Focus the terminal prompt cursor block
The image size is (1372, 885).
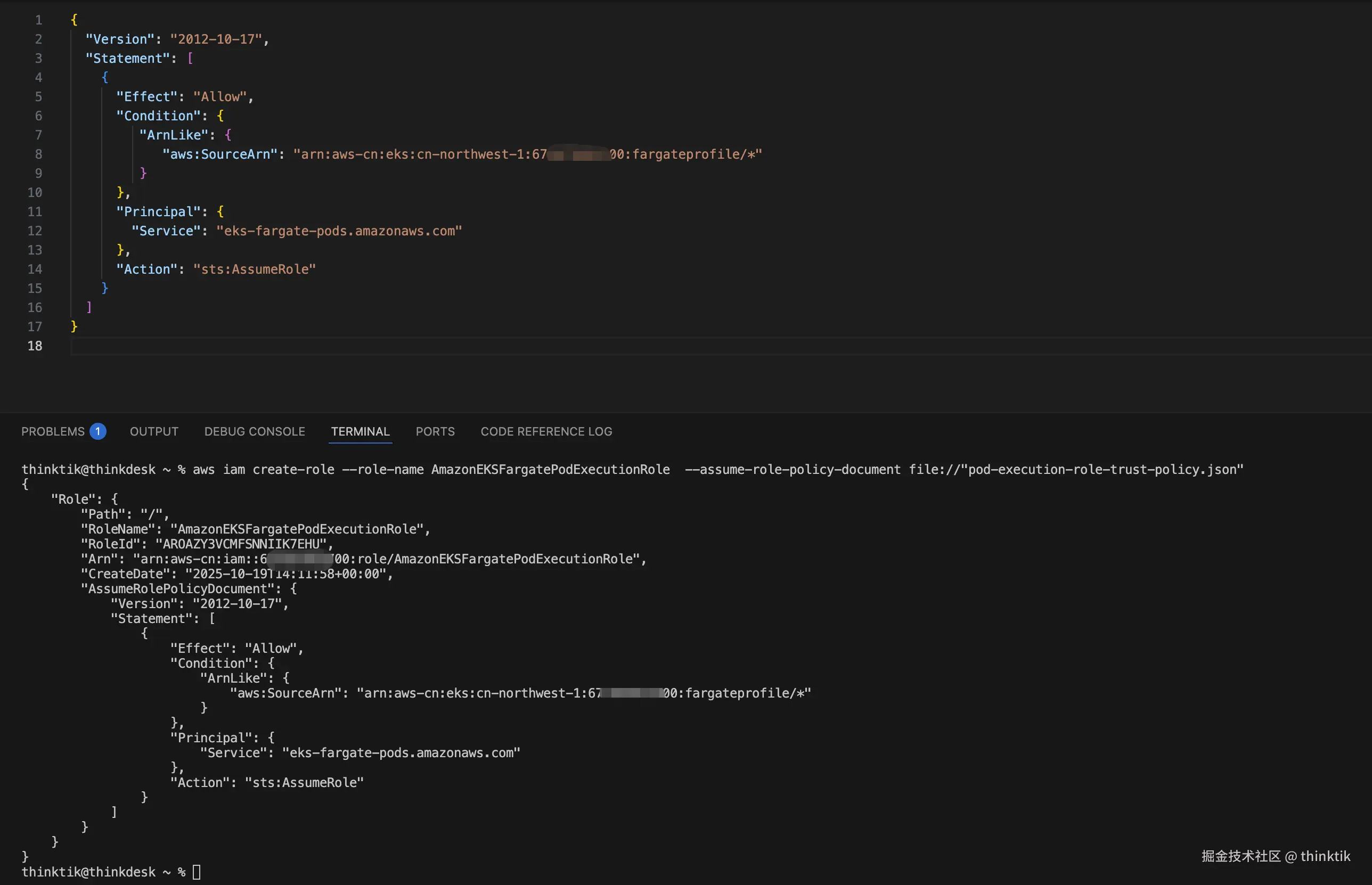coord(197,872)
